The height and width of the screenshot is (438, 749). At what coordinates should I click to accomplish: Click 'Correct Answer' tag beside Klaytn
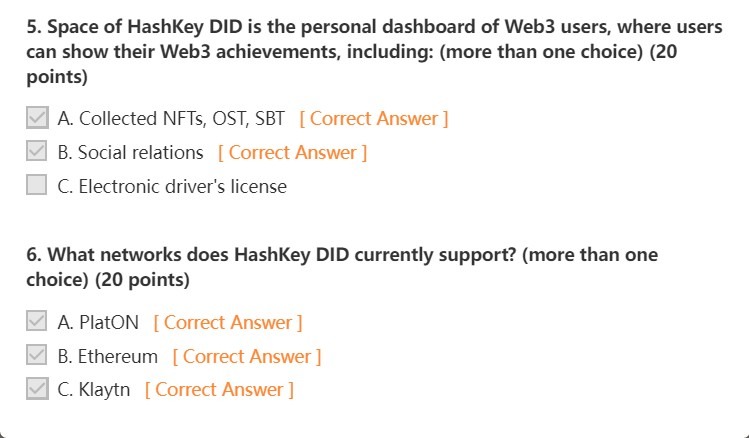(x=219, y=390)
